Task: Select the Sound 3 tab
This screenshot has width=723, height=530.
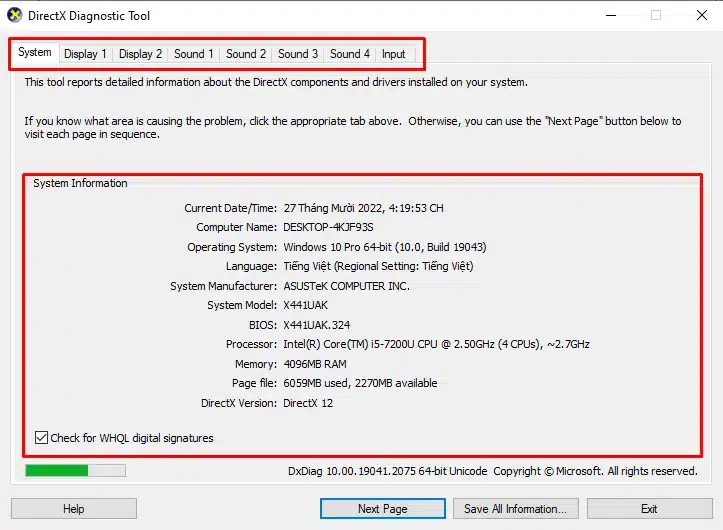Action: 298,54
